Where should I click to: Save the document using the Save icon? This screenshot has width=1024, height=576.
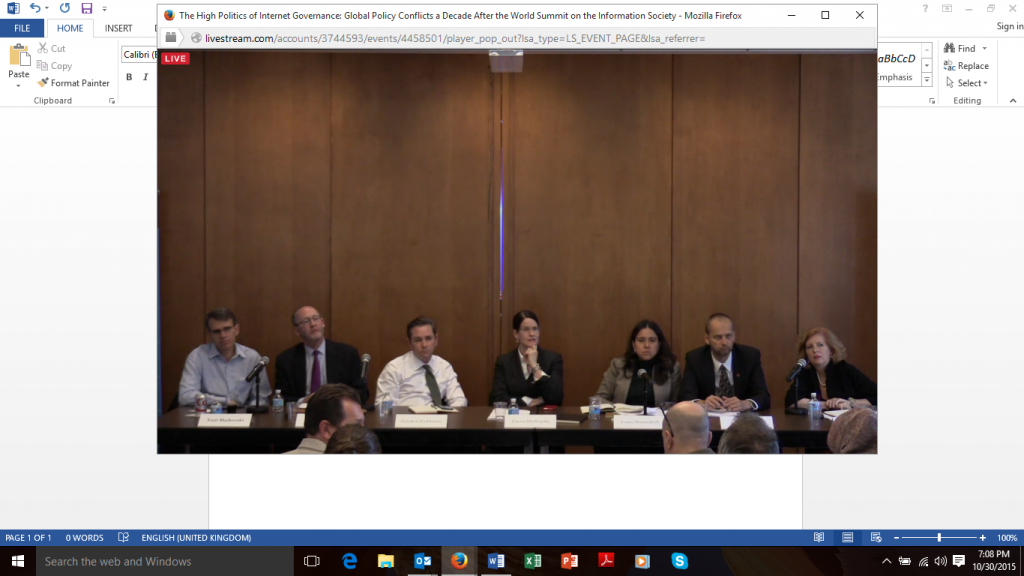85,8
